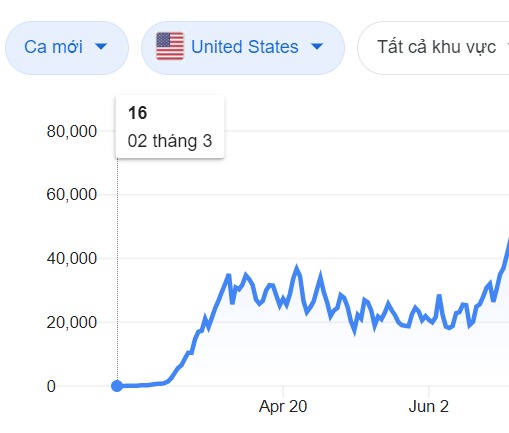This screenshot has height=433, width=509.
Task: Click the arrow next to "Ca mới"
Action: click(101, 46)
